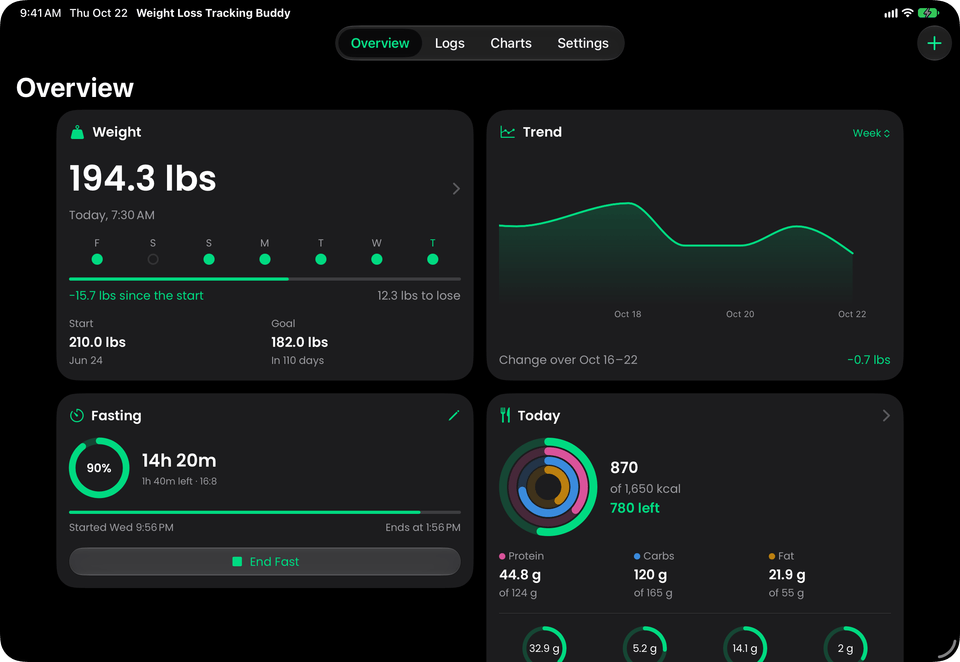960x662 pixels.
Task: Click the blue Carbs dot
Action: click(x=637, y=556)
